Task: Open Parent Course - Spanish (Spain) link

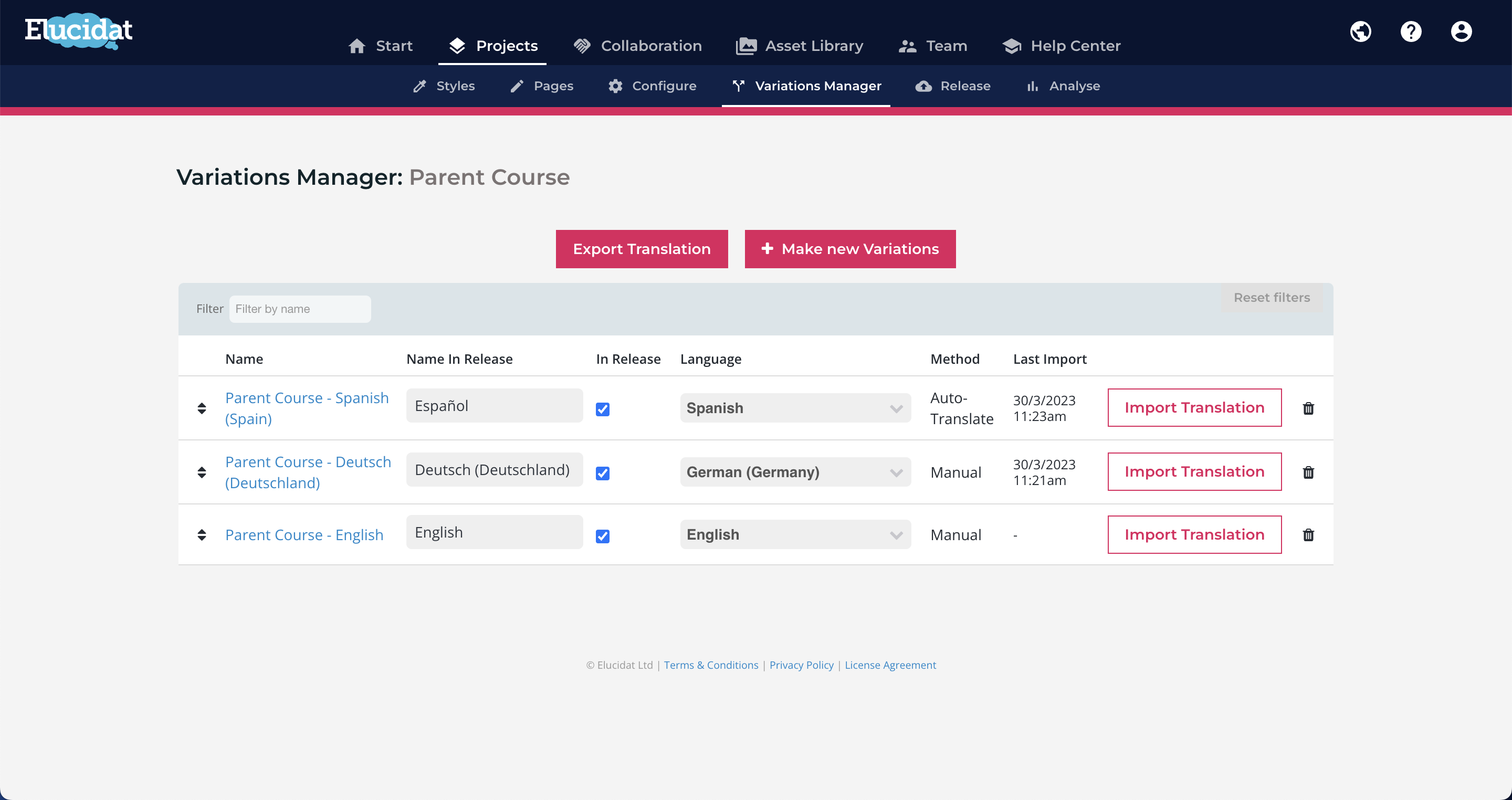Action: click(307, 408)
